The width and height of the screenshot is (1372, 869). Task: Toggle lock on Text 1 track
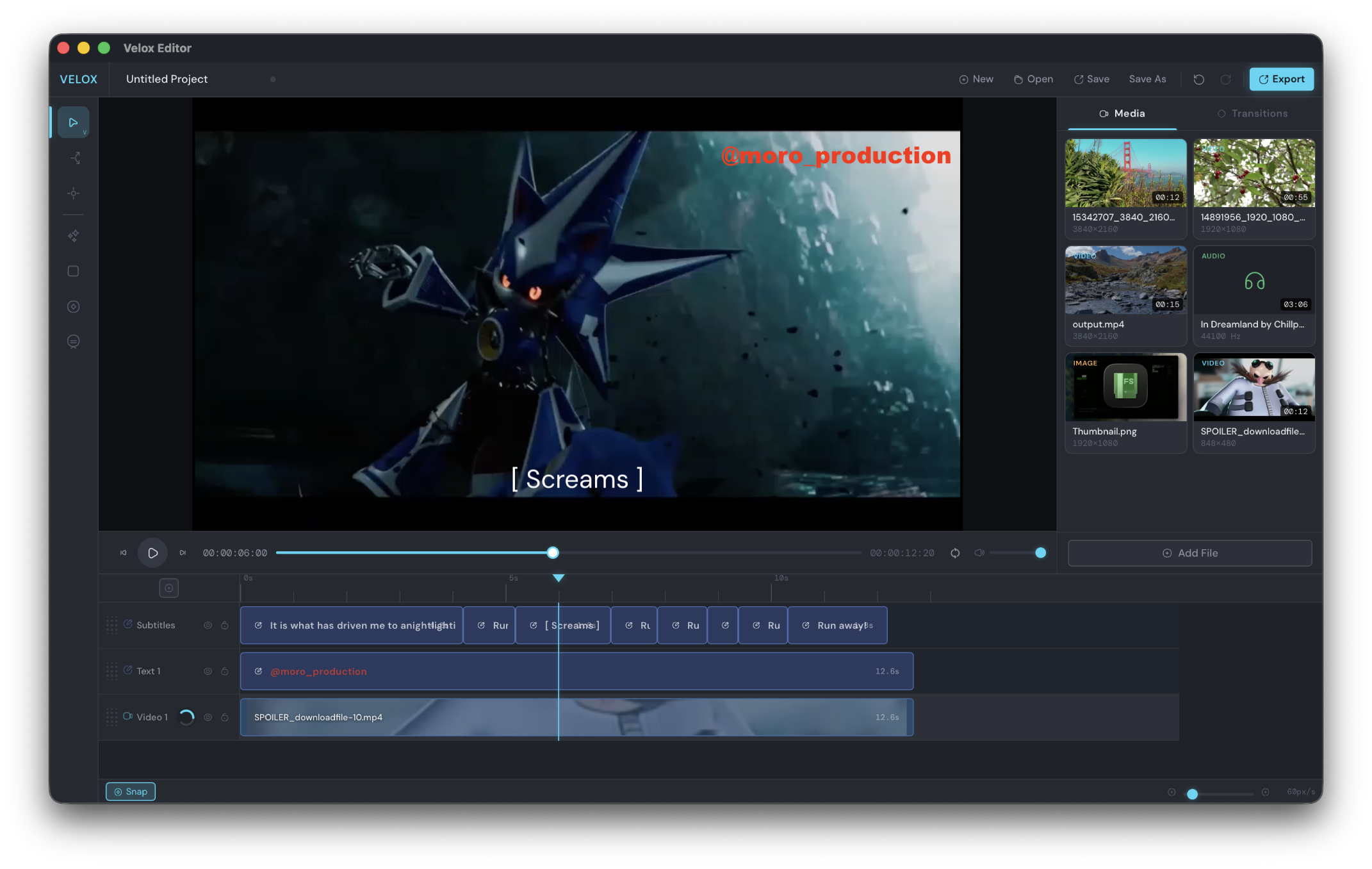[225, 672]
